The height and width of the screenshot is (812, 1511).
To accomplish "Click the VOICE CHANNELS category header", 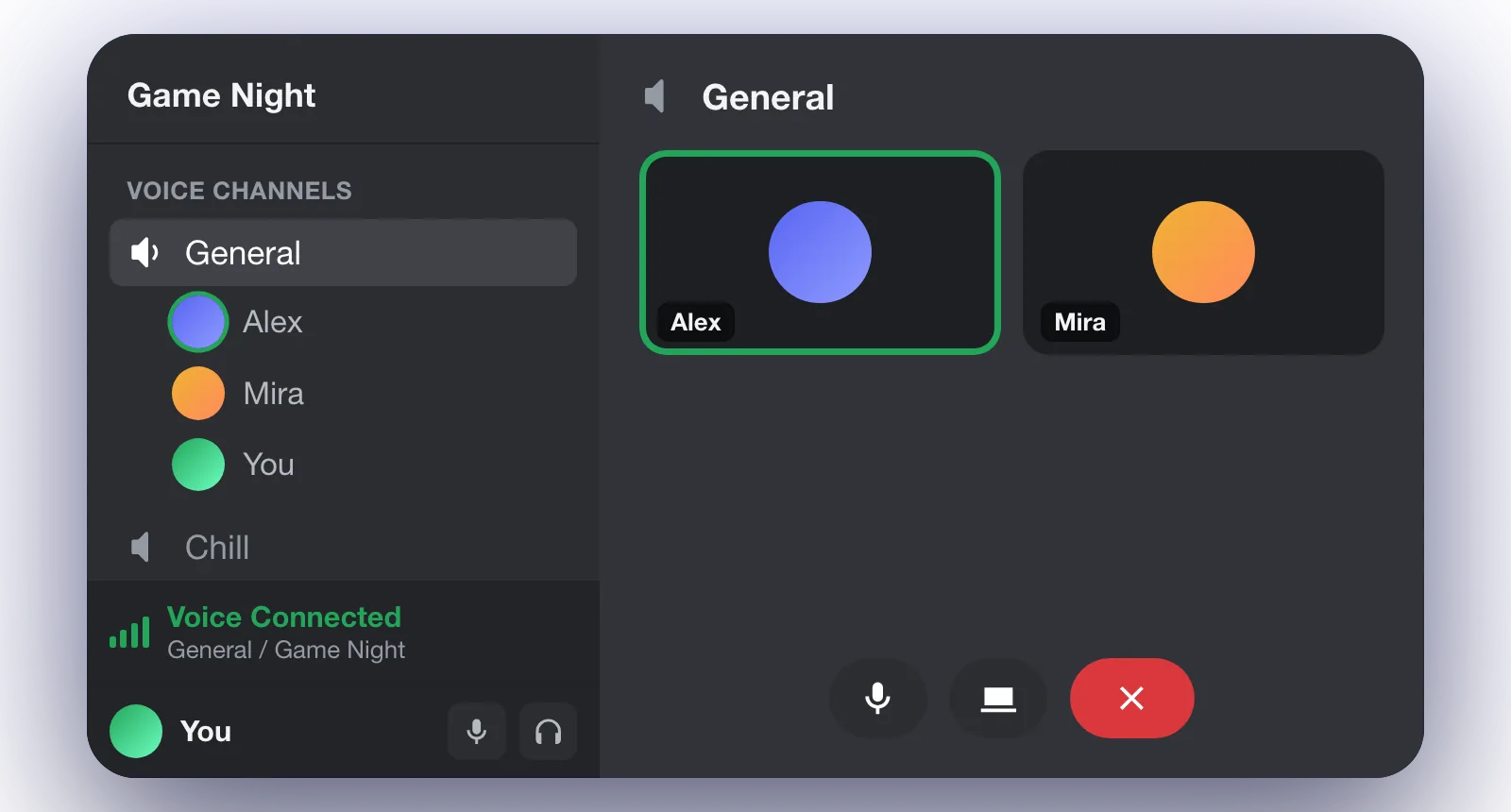I will pos(239,191).
